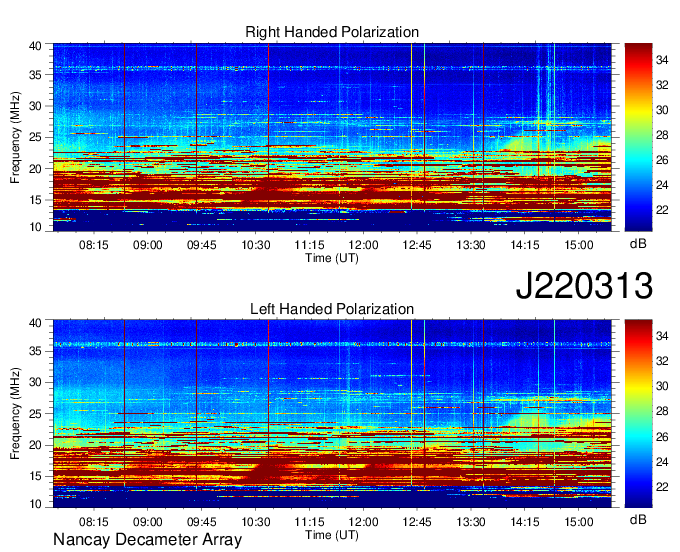Click the 10 MHz tick on Right Handed plot

[x=35, y=227]
